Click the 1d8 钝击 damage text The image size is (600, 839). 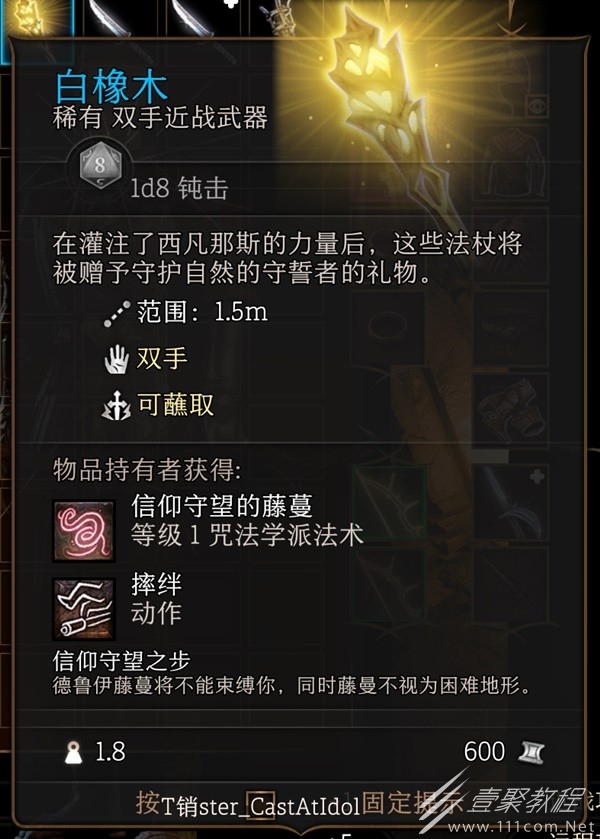click(x=179, y=188)
